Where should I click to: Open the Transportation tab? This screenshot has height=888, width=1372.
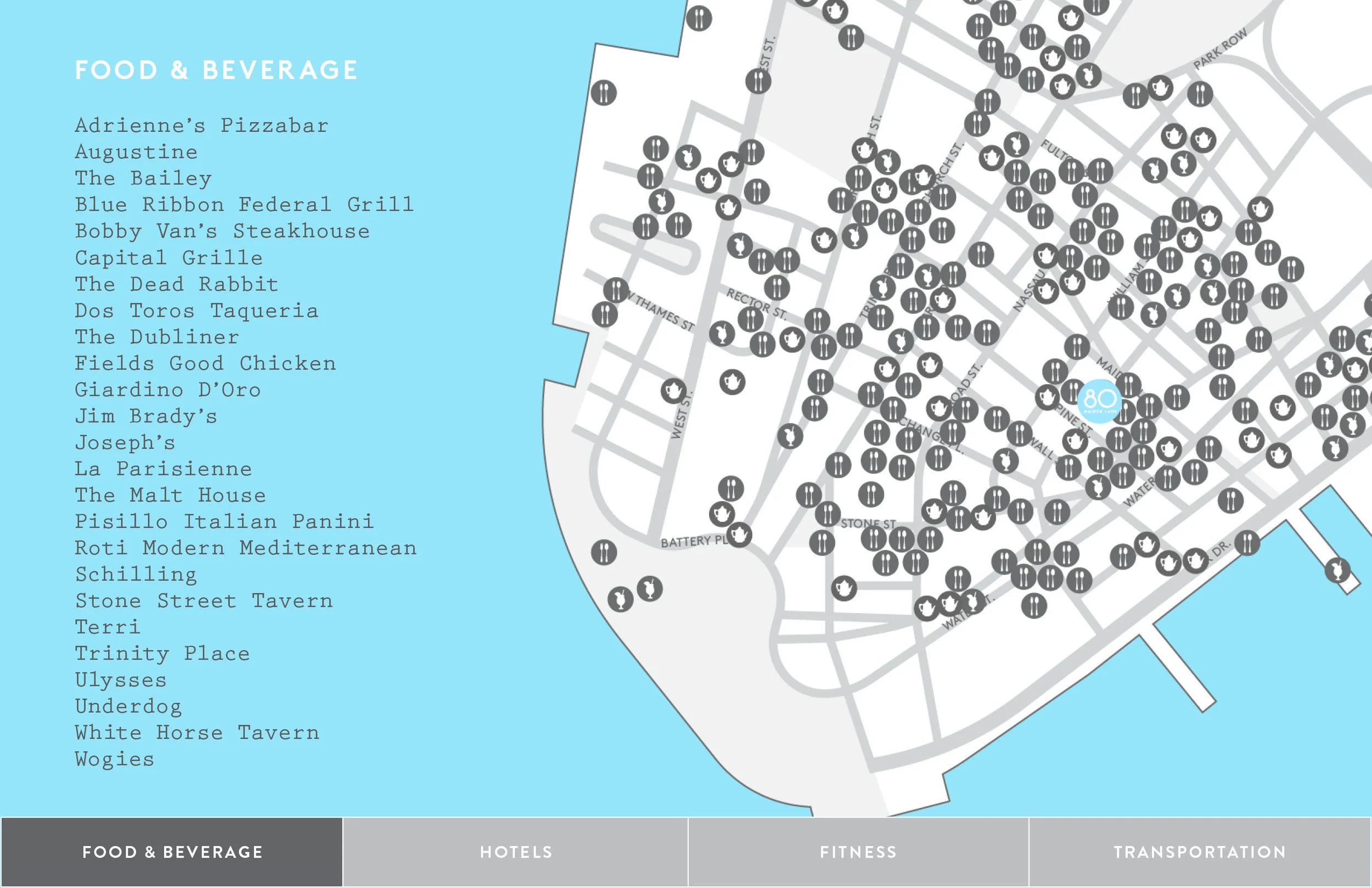point(1200,852)
